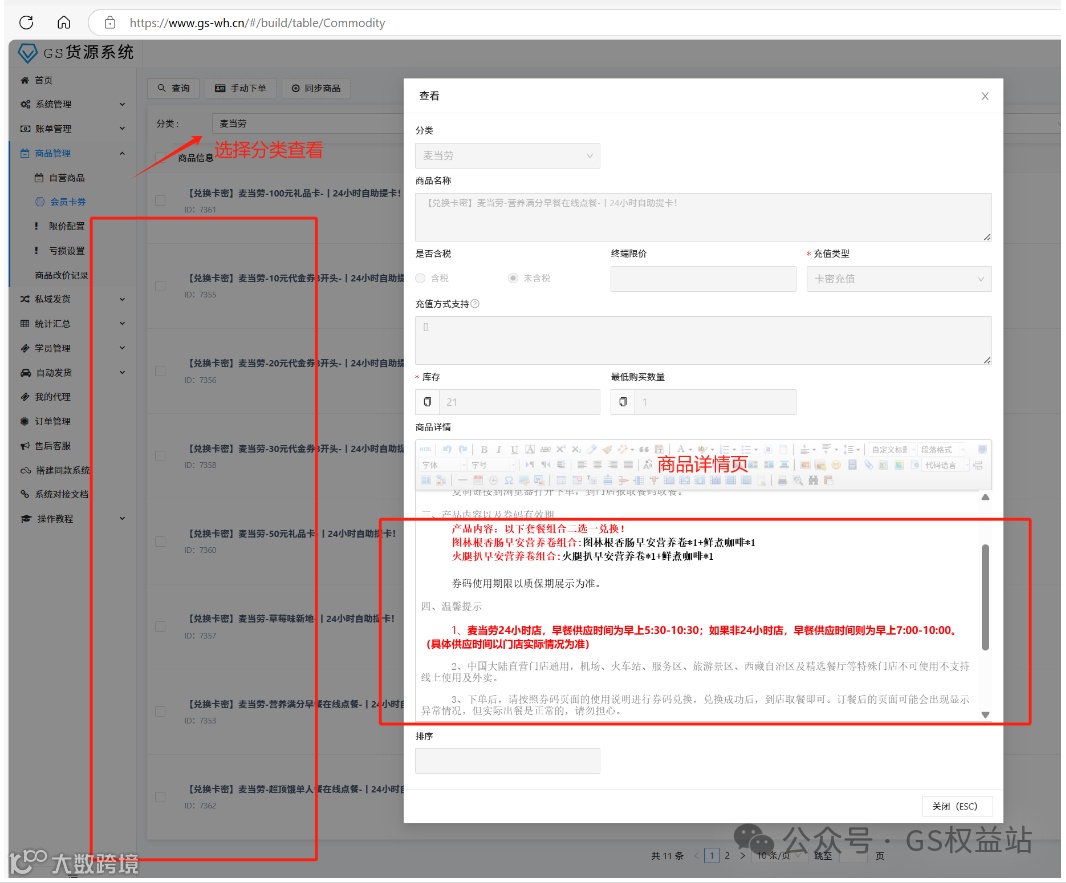Tick checkbox for 麦当劳-超顶饿单人餐 row
Viewport: 1066px width, 883px height.
[160, 797]
